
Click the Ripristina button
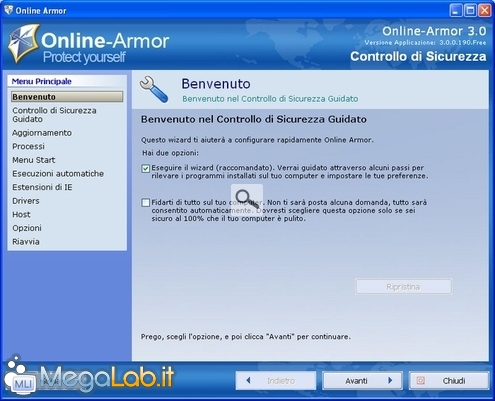(x=403, y=286)
